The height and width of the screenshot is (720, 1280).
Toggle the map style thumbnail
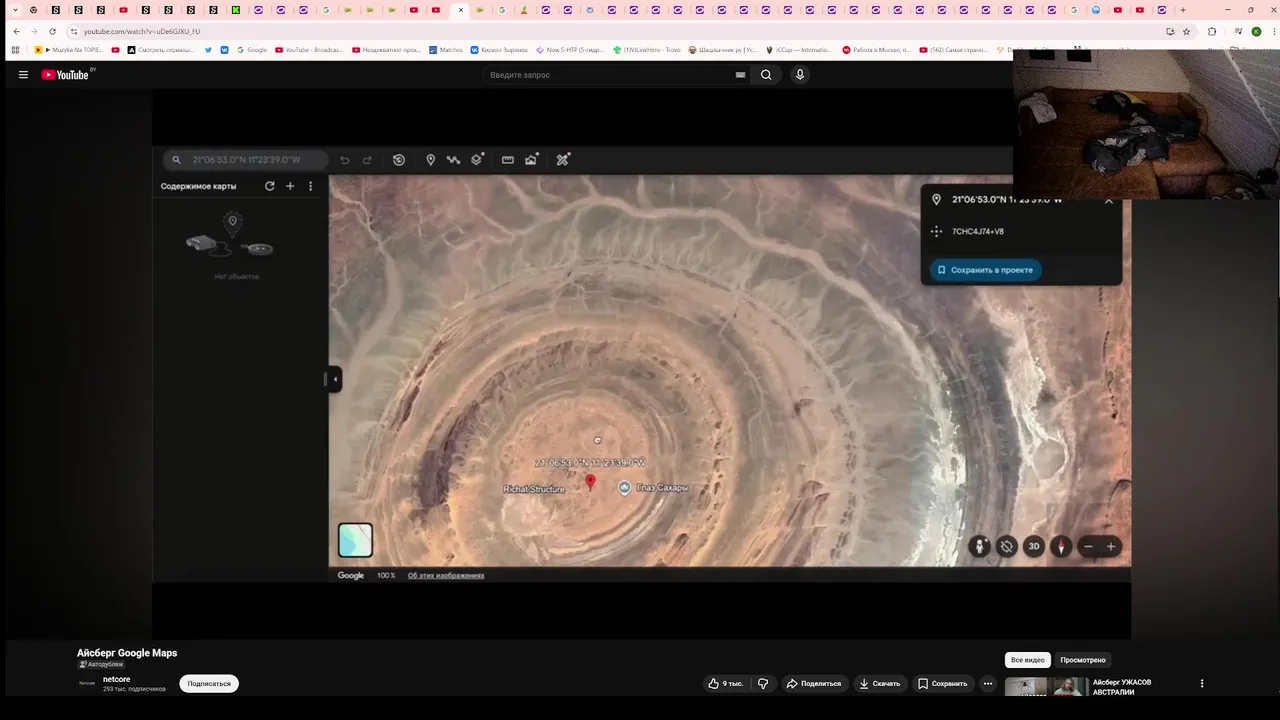coord(355,540)
